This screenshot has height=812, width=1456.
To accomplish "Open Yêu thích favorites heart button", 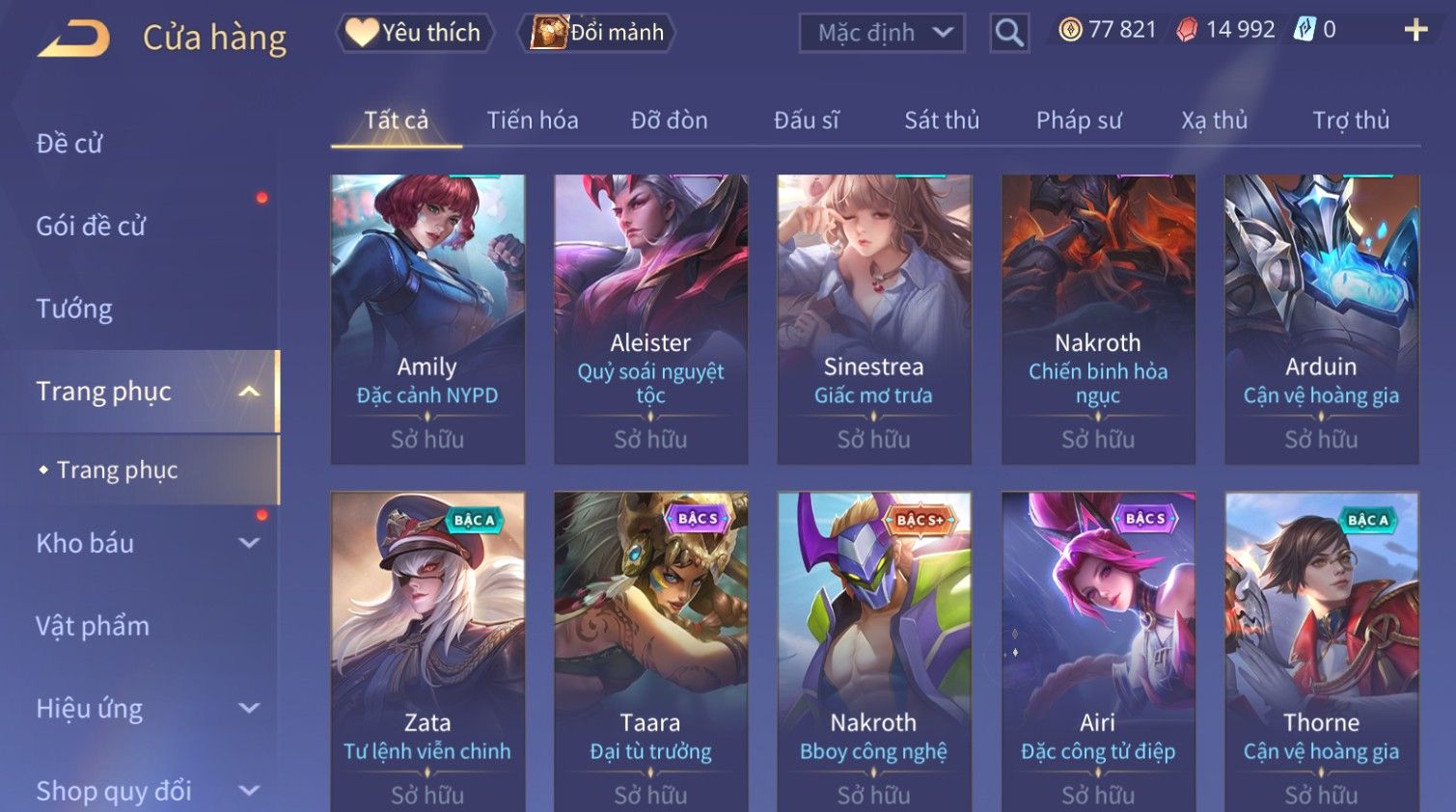I will coord(414,33).
